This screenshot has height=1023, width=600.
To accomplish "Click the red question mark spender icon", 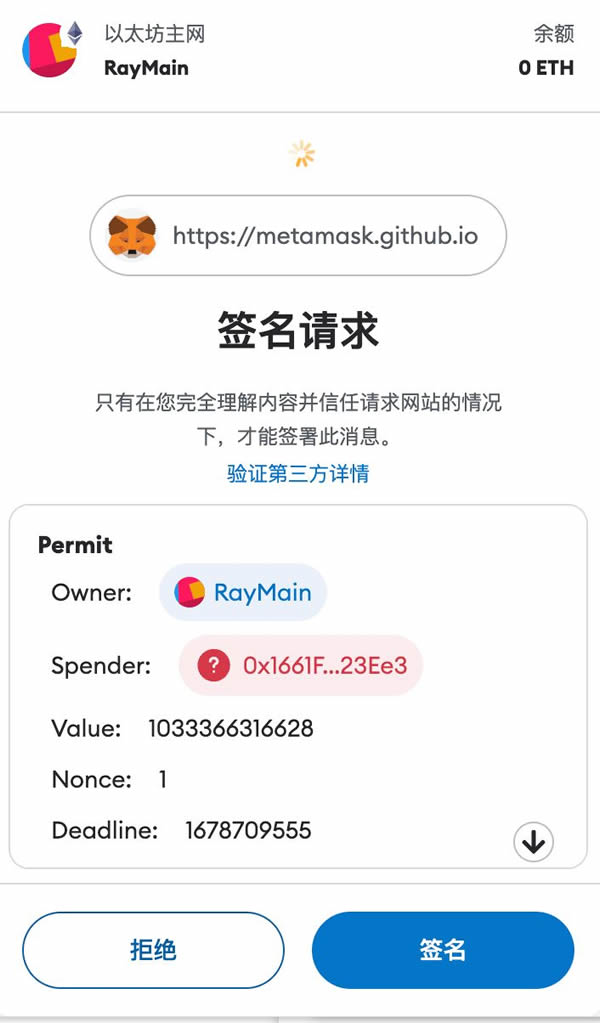I will (x=214, y=665).
